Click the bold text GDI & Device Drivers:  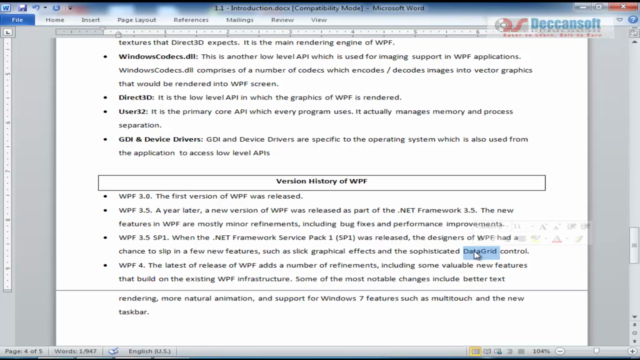tap(160, 139)
